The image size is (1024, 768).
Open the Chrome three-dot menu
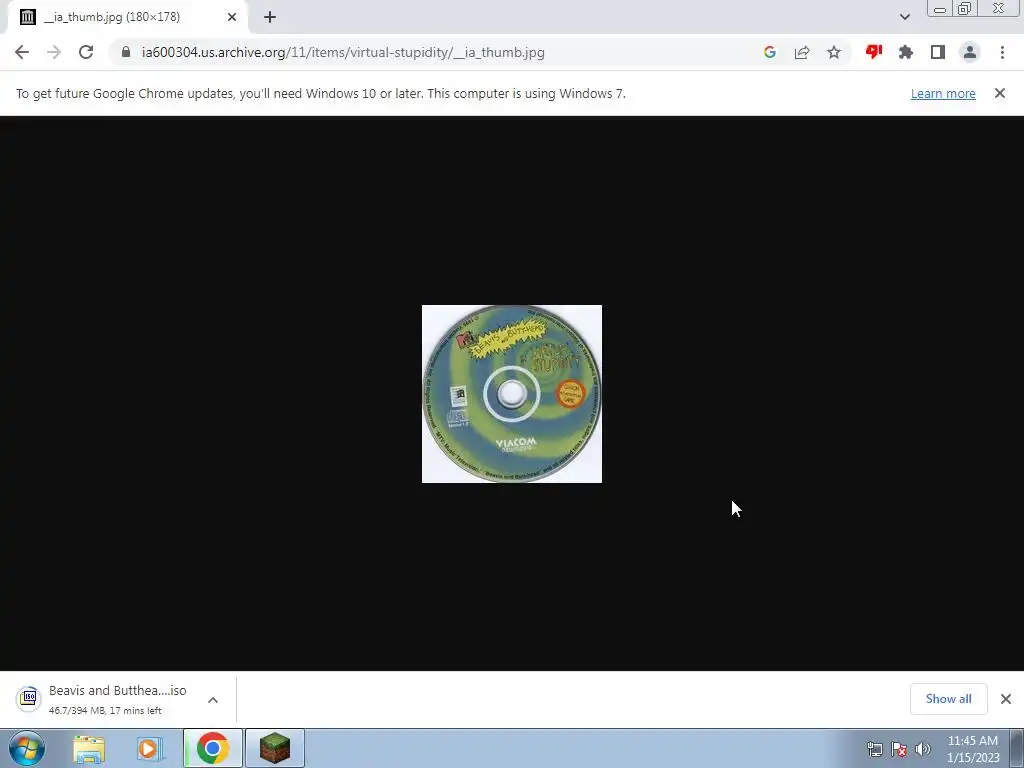1002,52
